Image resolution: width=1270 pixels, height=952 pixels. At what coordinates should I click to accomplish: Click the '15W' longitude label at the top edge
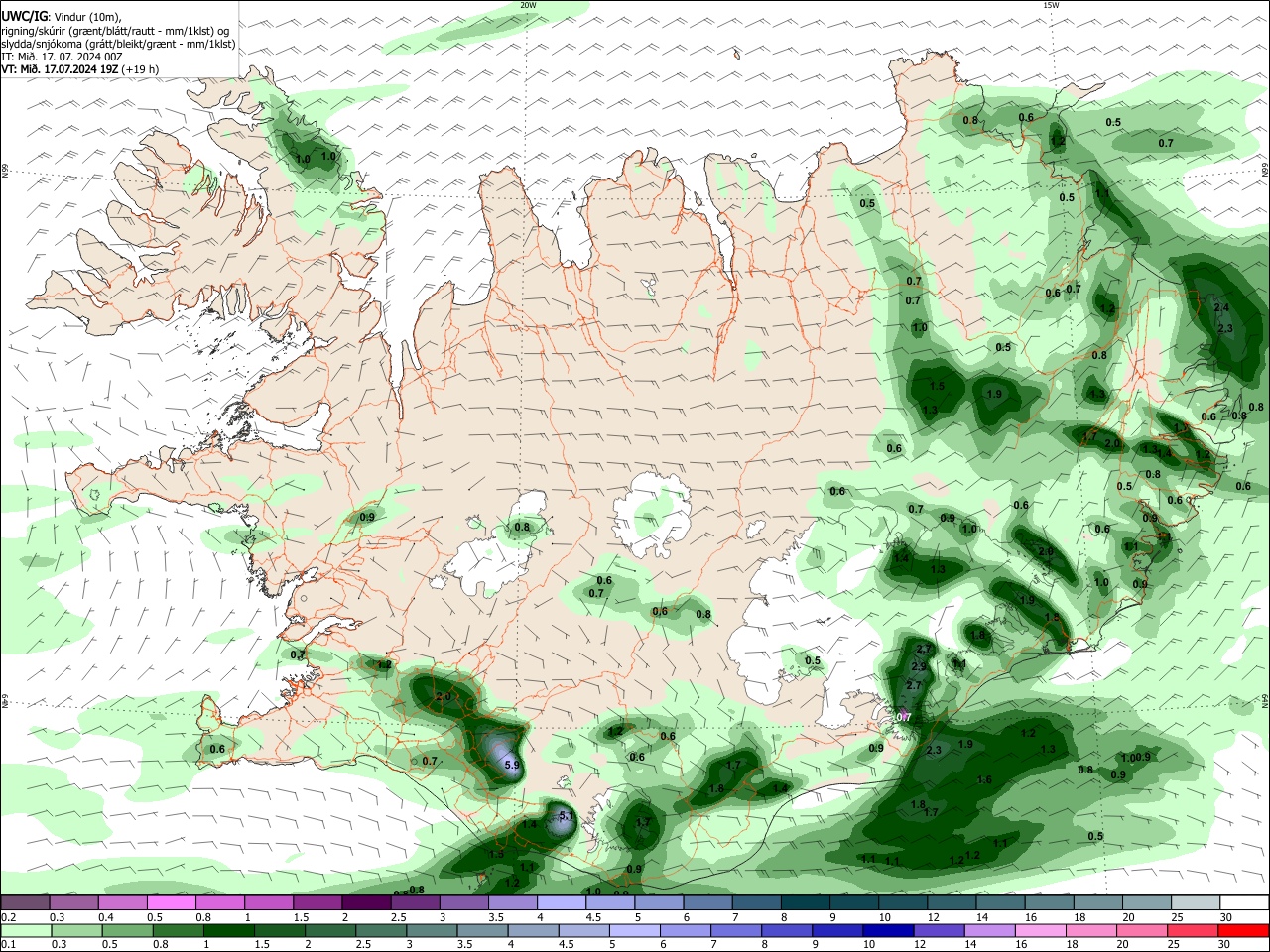[x=1051, y=5]
